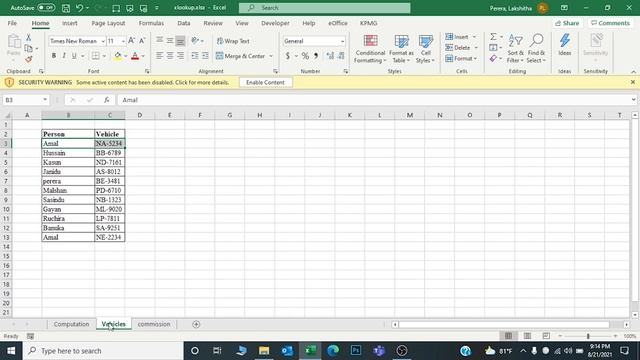Screen dimensions: 640x360
Task: Toggle AutoSave switch
Action: (46, 8)
